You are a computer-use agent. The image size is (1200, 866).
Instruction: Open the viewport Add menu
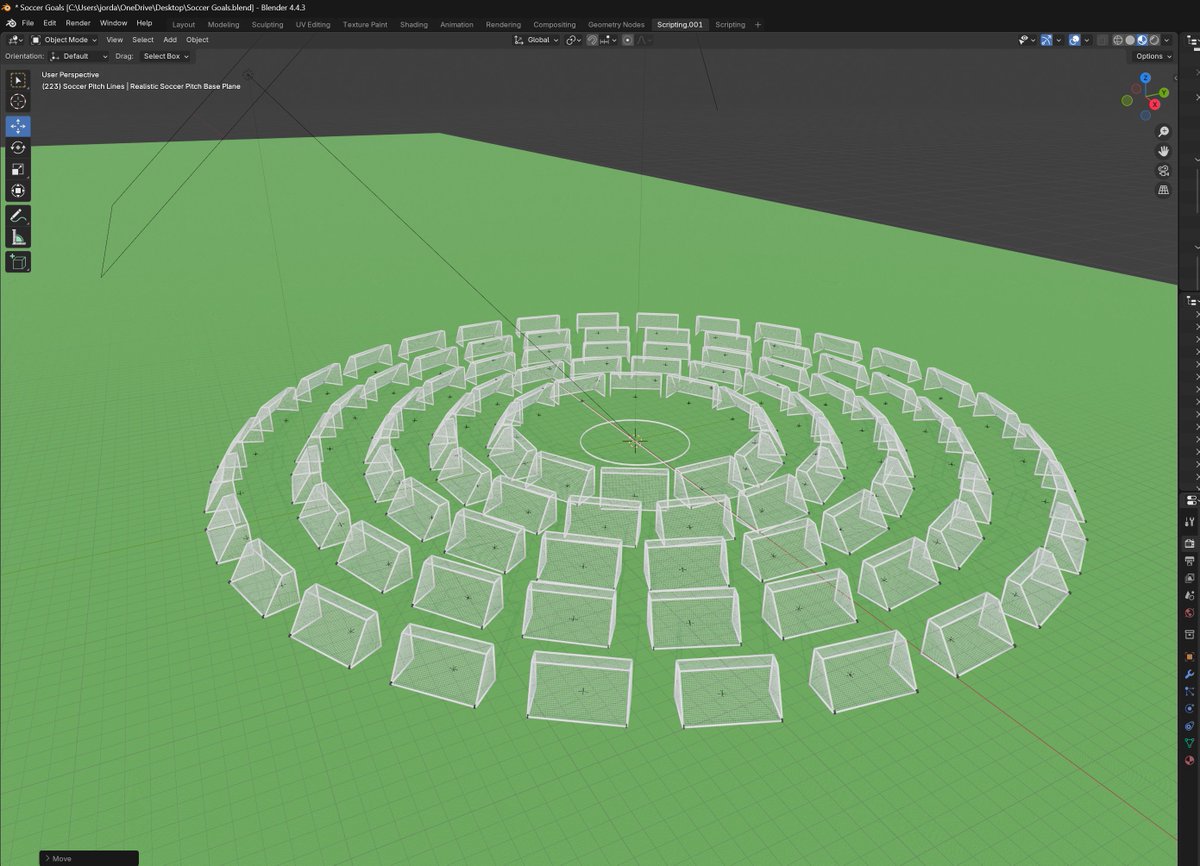click(170, 40)
